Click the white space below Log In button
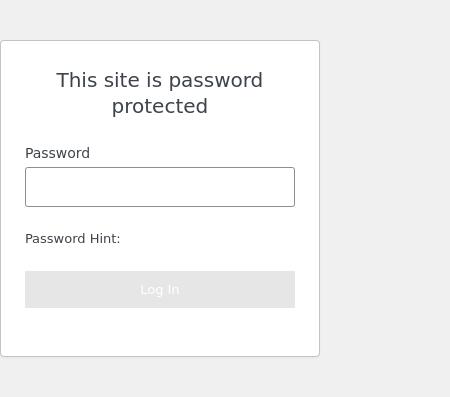Image resolution: width=450 pixels, height=397 pixels. coord(160,332)
